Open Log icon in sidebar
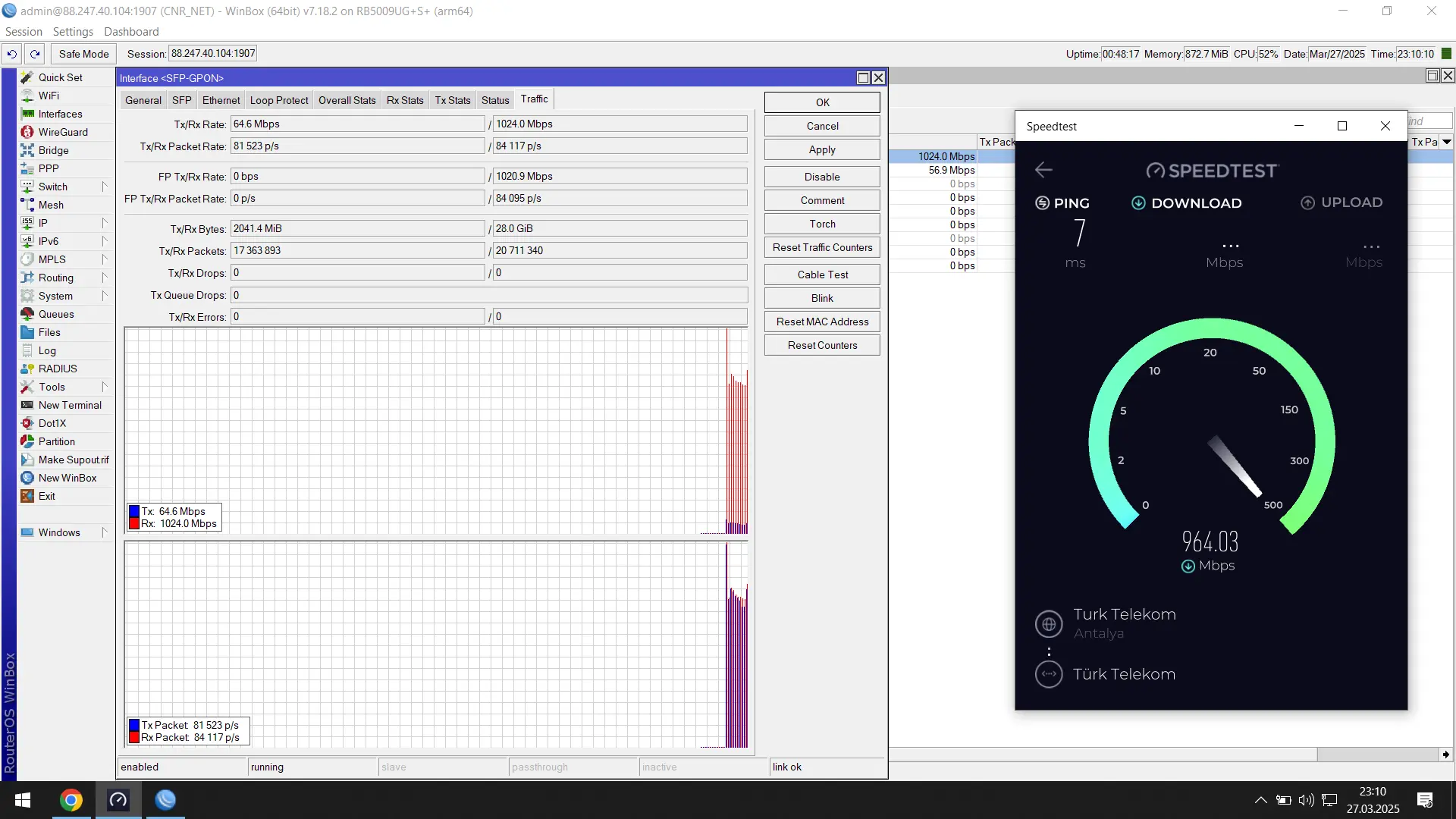Image resolution: width=1456 pixels, height=819 pixels. [27, 350]
